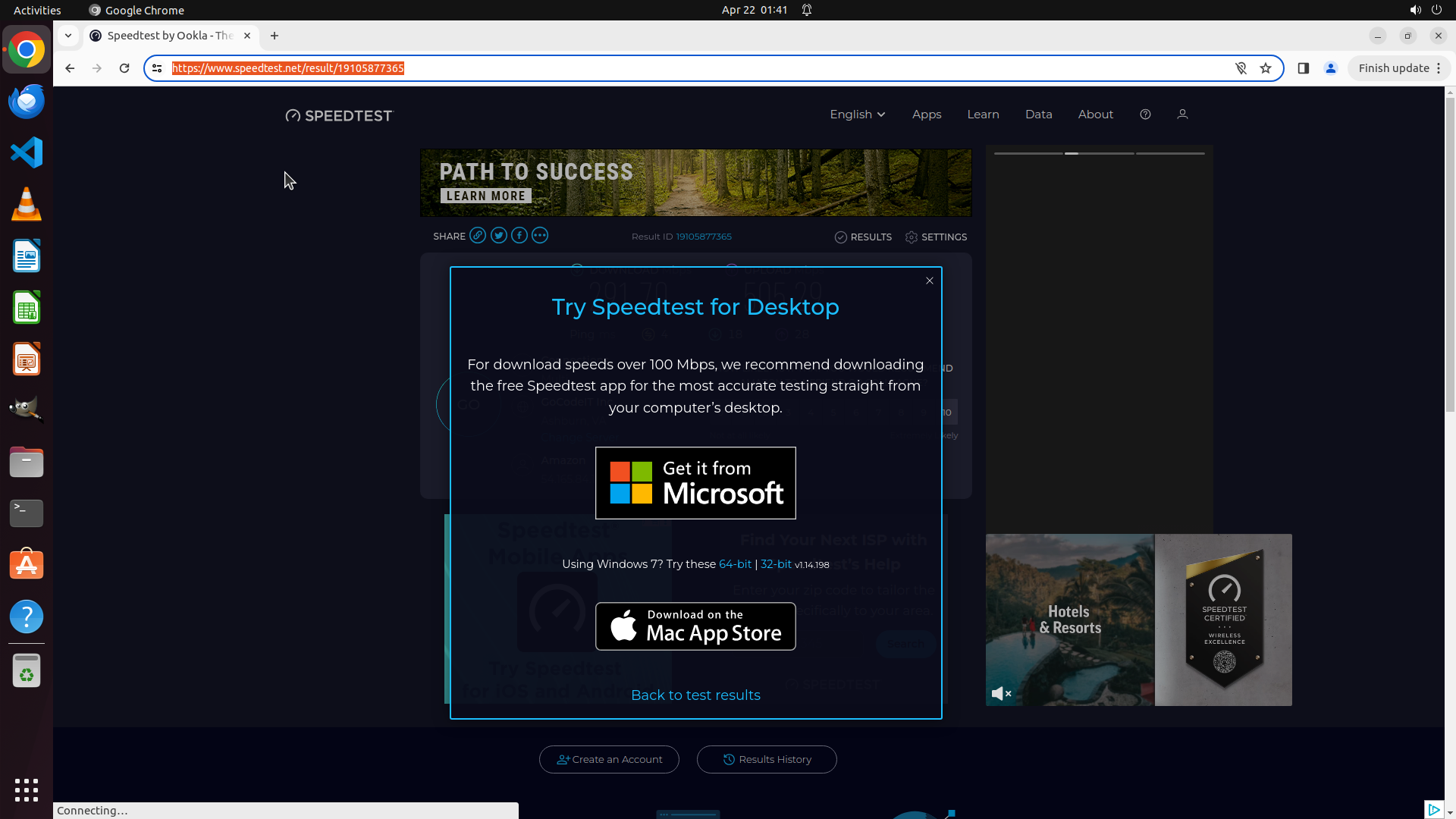The image size is (1456, 819).
Task: Open the Learn menu item
Action: coord(983,115)
